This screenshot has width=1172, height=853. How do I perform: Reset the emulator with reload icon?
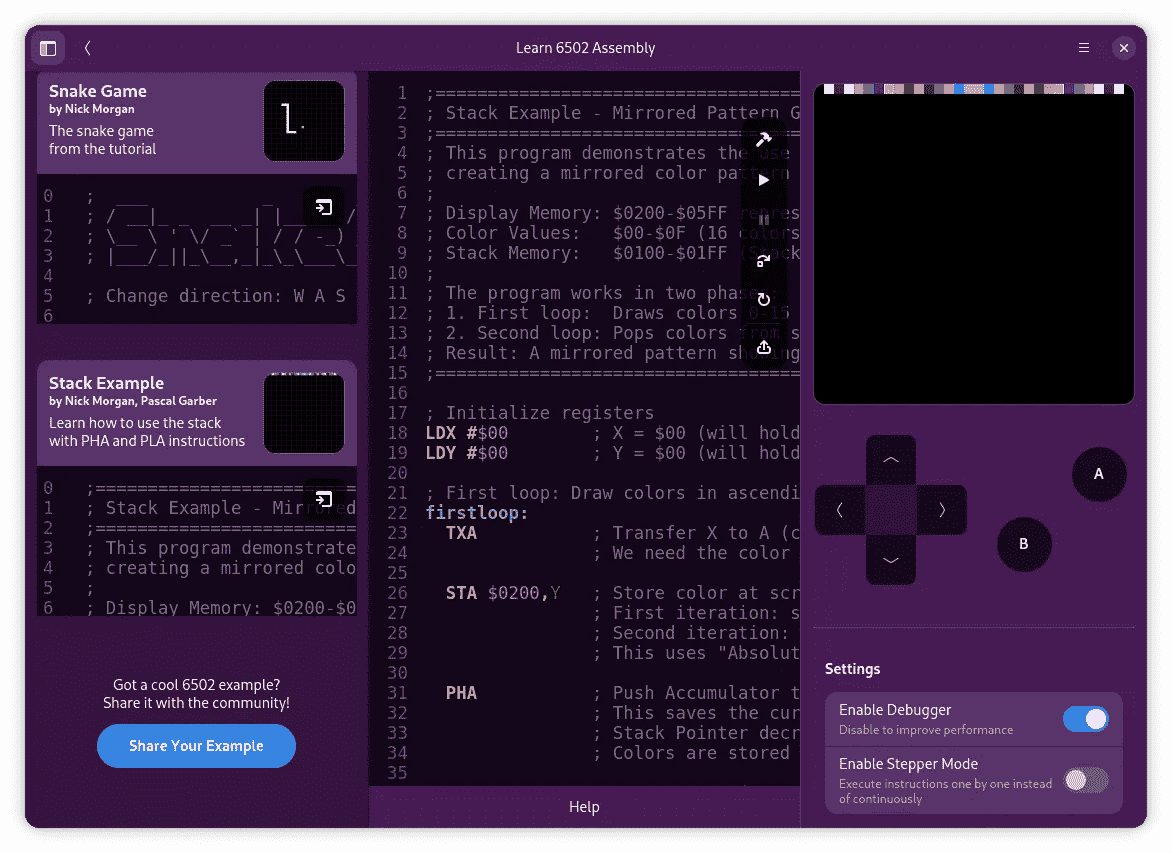click(x=763, y=300)
